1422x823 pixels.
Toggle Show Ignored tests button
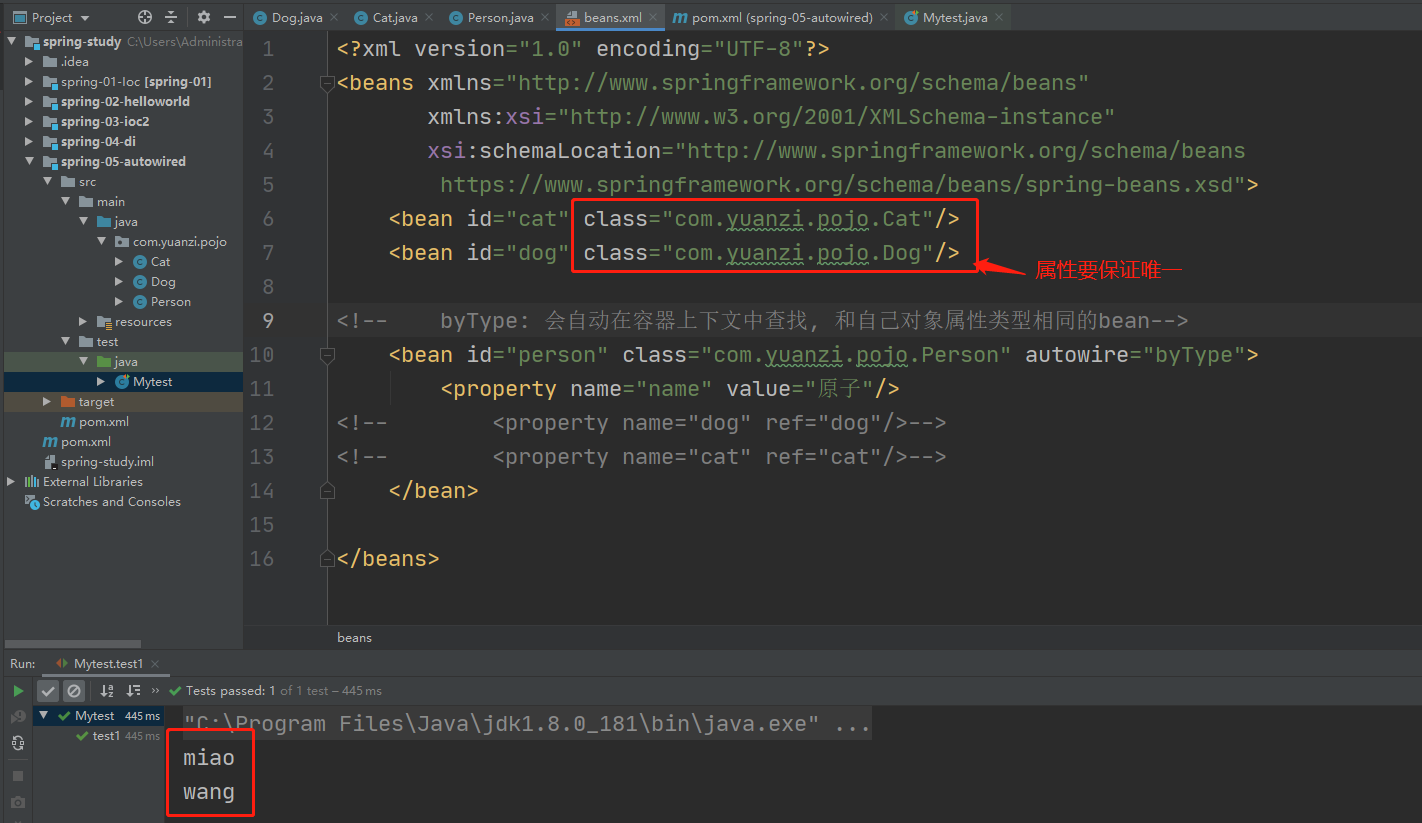(73, 691)
